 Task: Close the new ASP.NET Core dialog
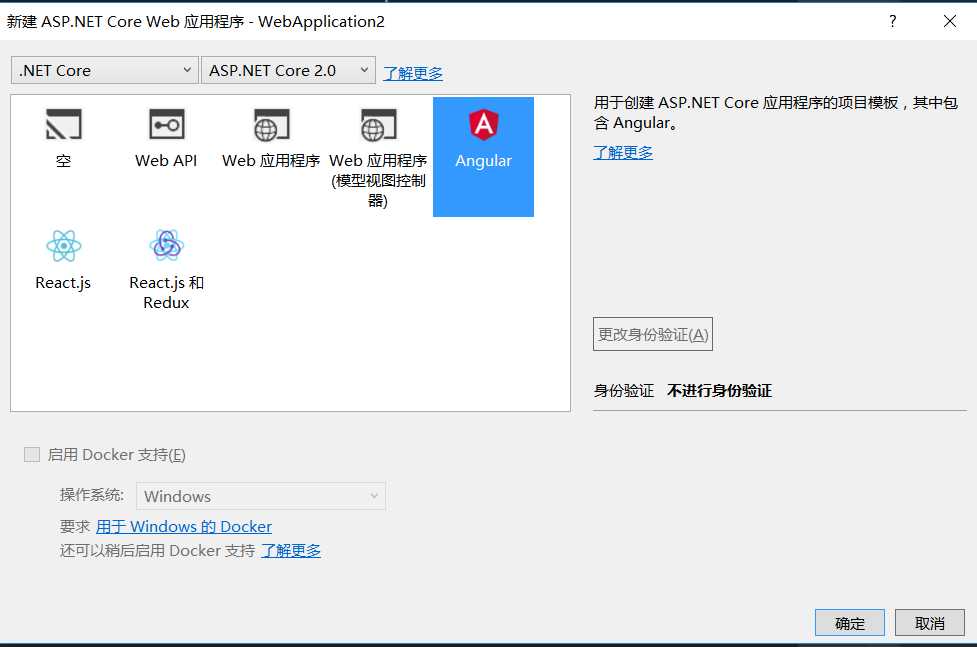(950, 21)
